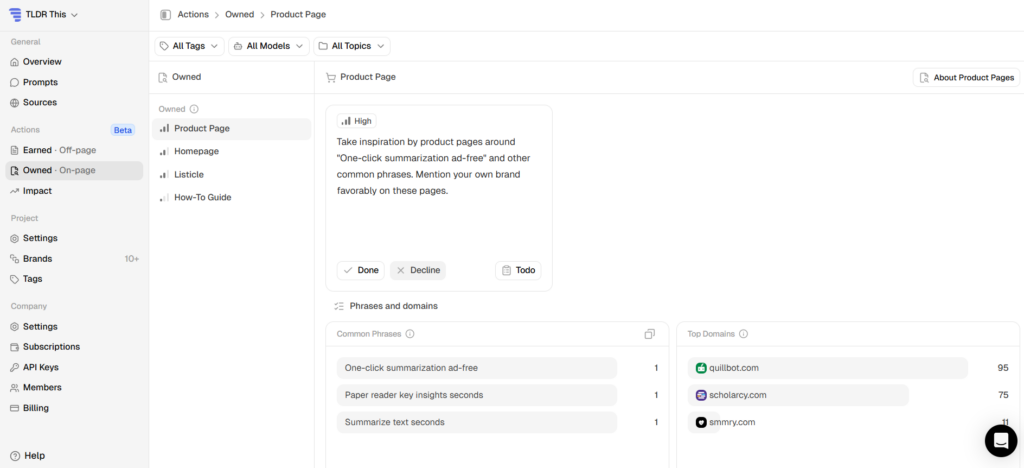The height and width of the screenshot is (468, 1024).
Task: Click the info icon beside Owned heading
Action: [x=194, y=109]
